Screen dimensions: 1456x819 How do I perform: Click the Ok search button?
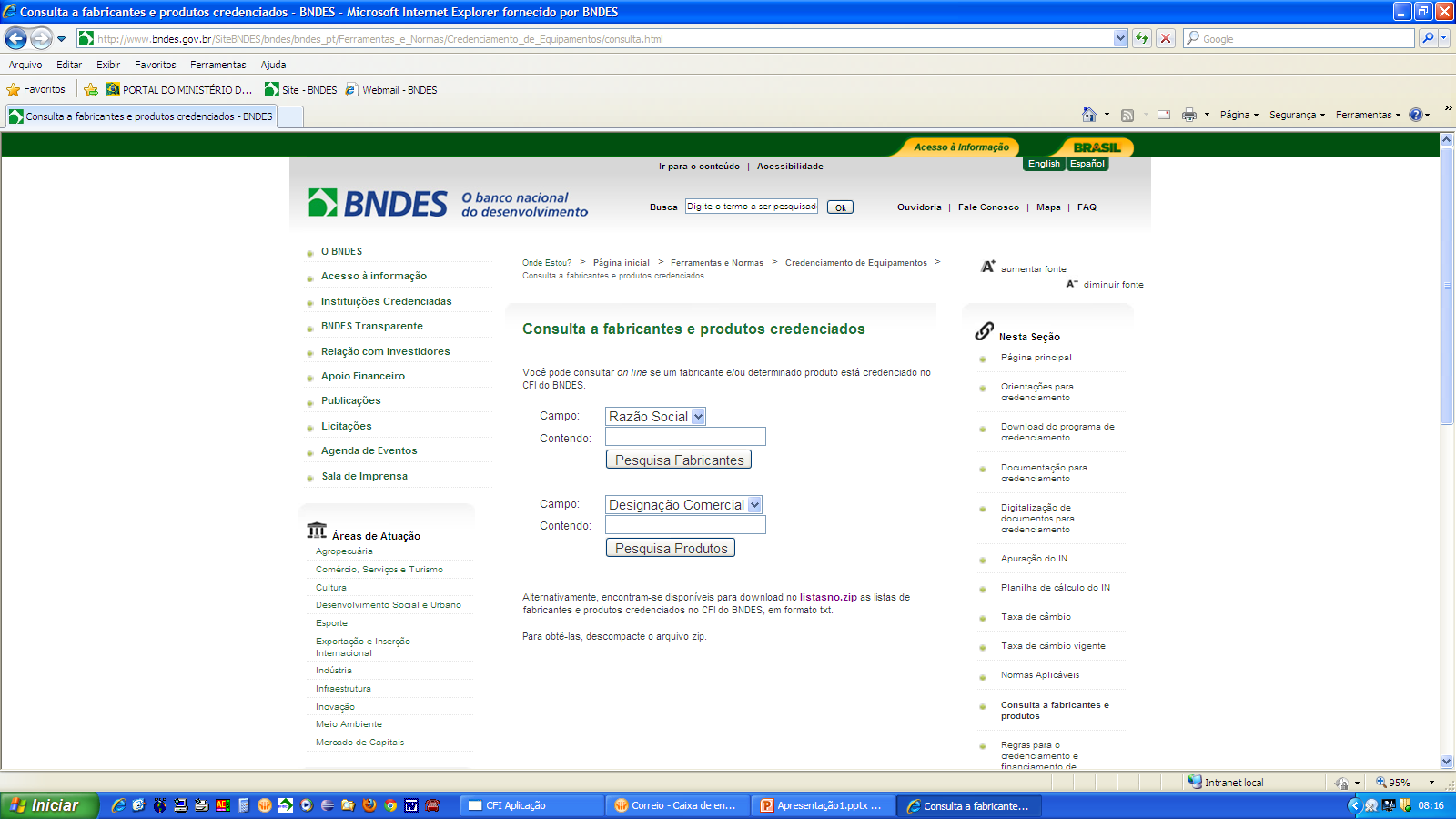point(841,207)
